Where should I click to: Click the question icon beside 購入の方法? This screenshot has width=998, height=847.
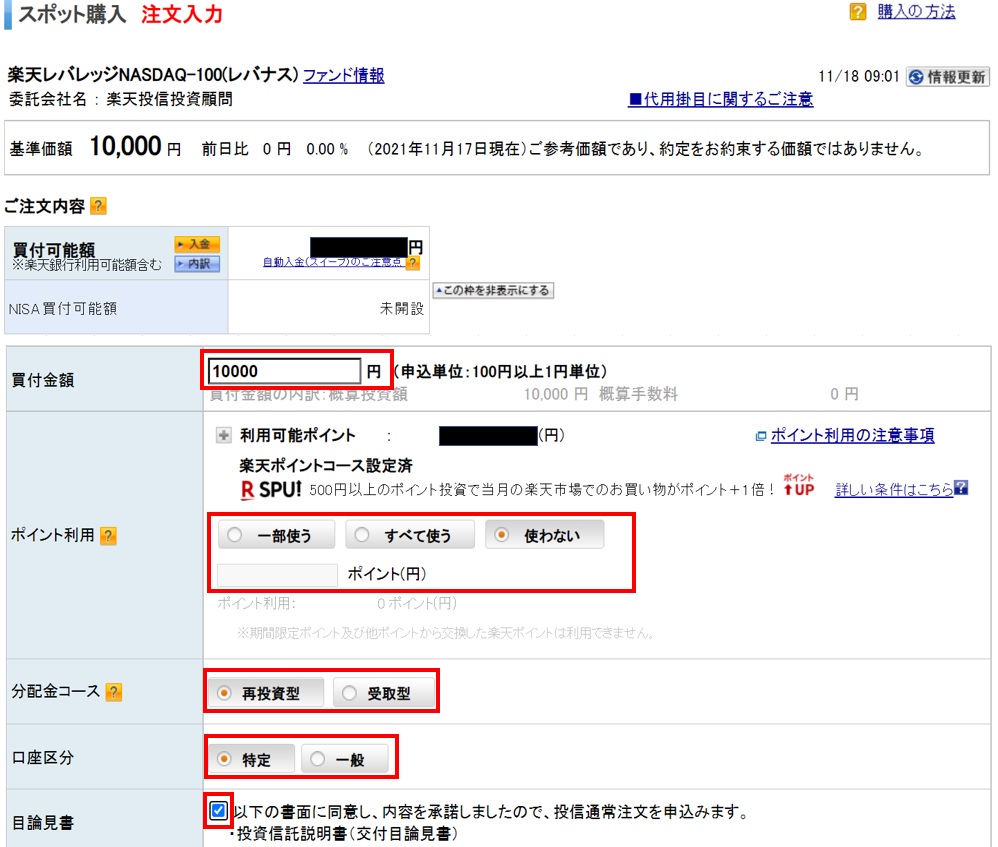tap(857, 11)
